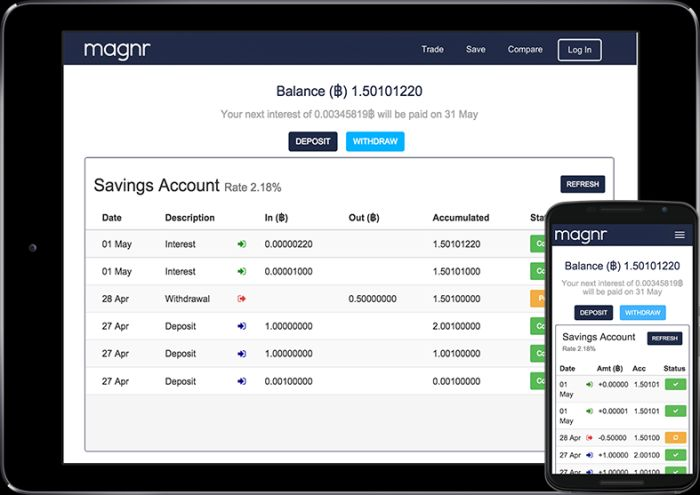Screen dimensions: 700x495
Task: Click the 'Savings Account' heading on tablet
Action: (157, 185)
